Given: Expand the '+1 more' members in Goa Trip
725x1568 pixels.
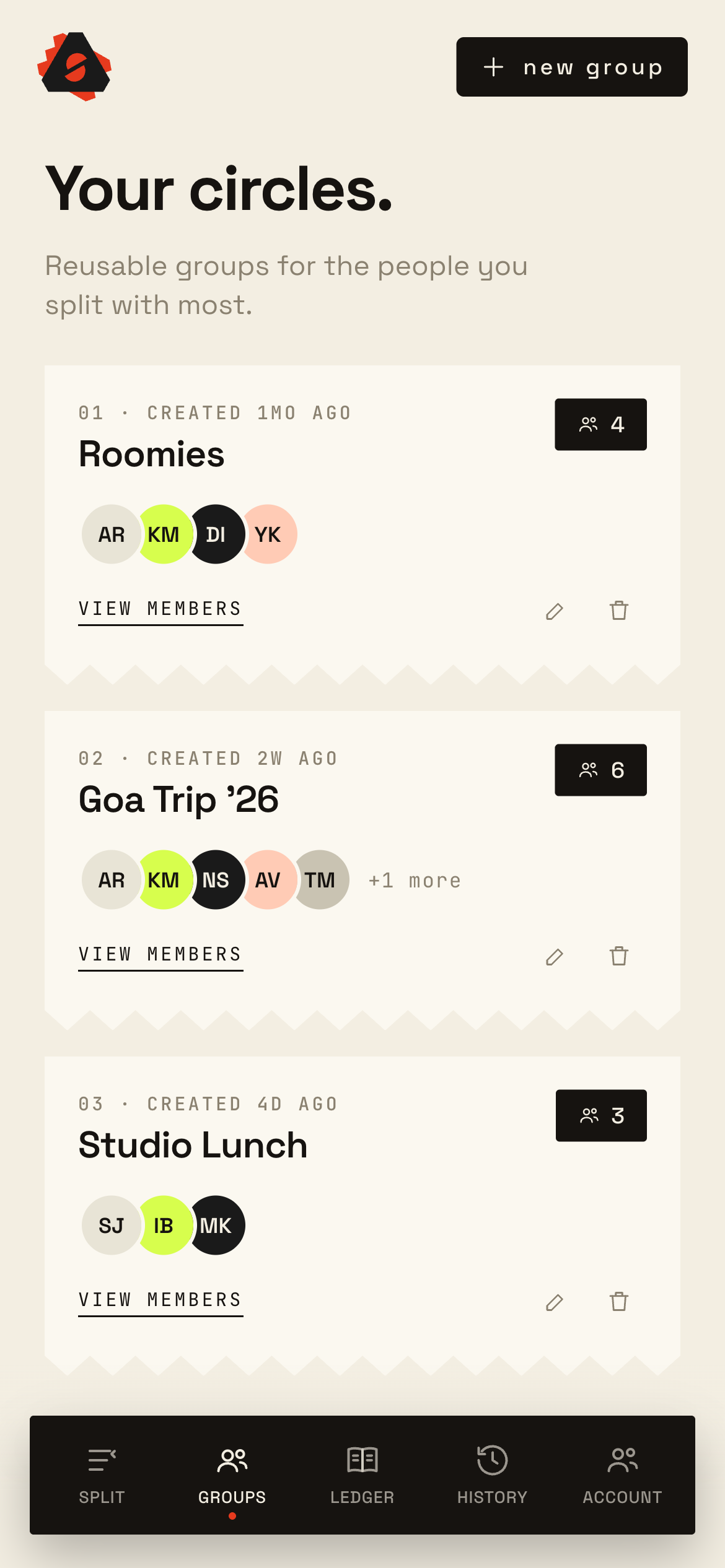Looking at the screenshot, I should [415, 881].
